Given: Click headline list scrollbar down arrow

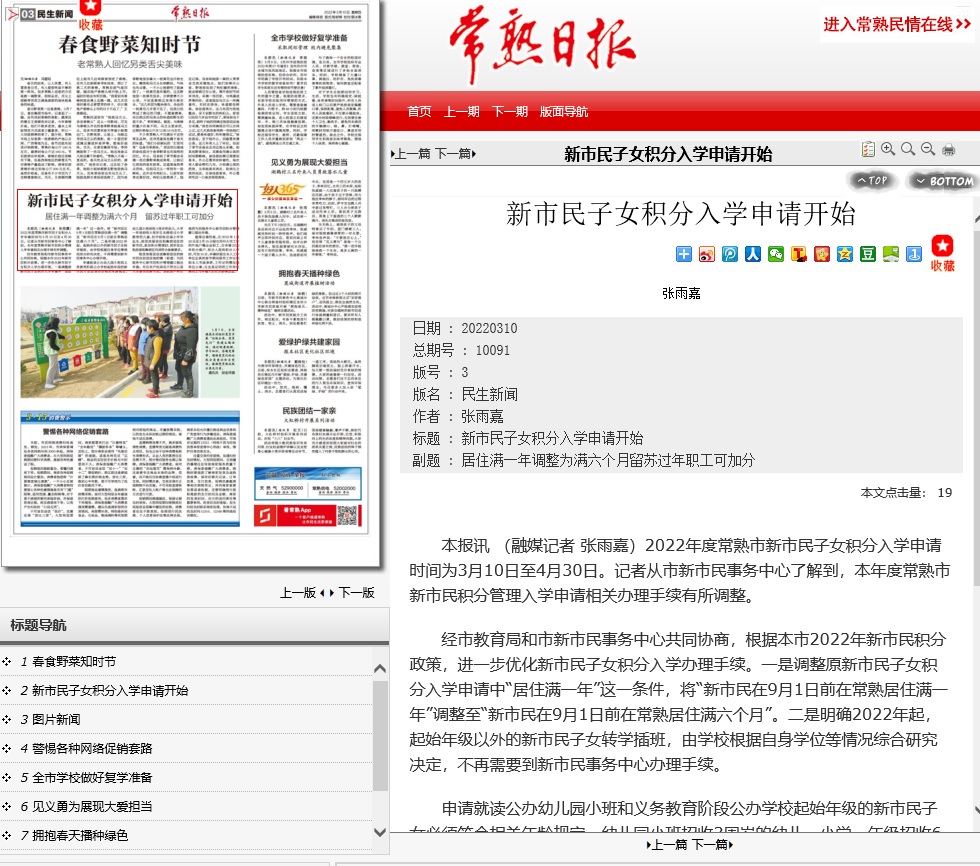Looking at the screenshot, I should (379, 832).
